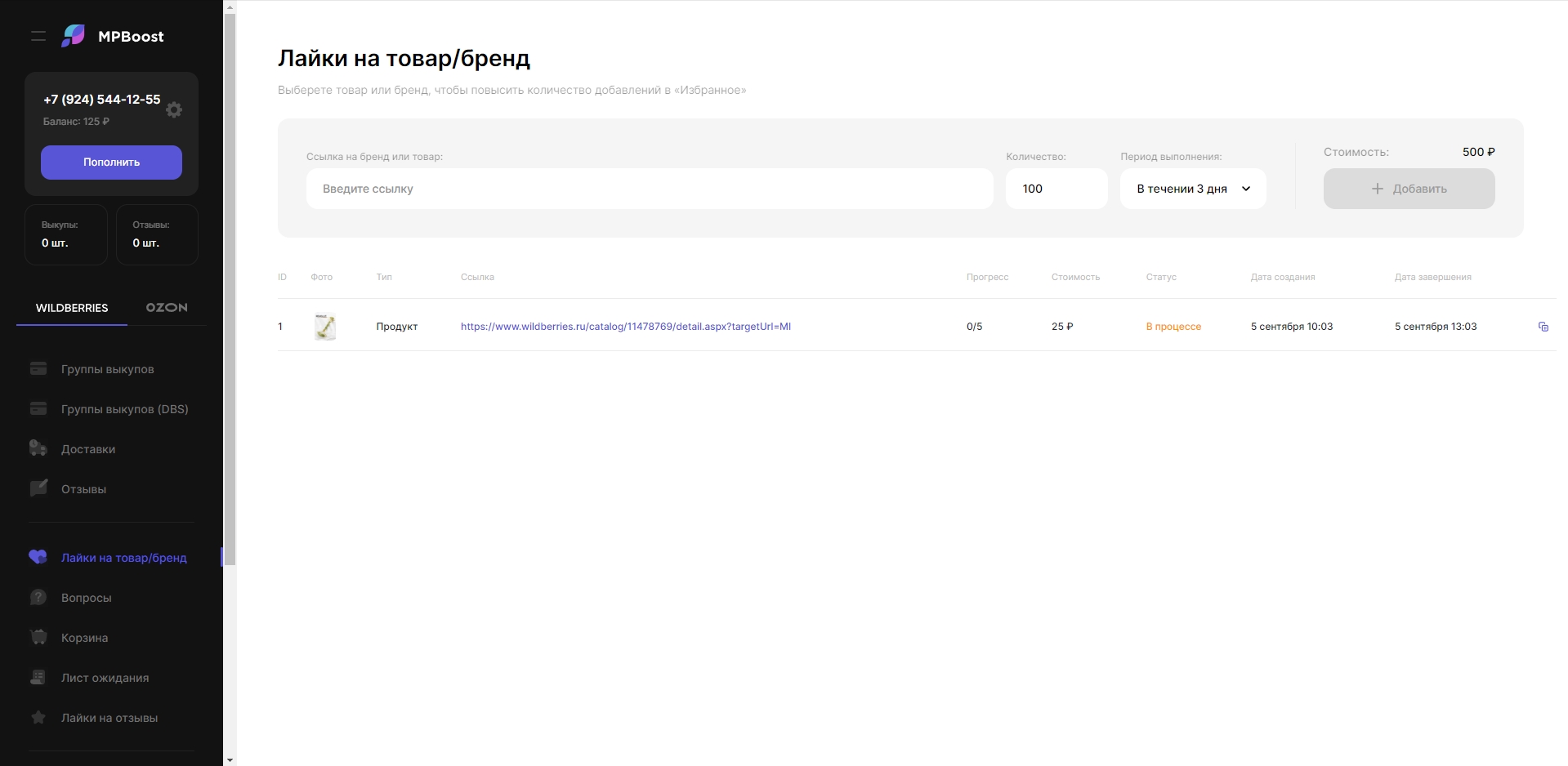The width and height of the screenshot is (1568, 766).
Task: Open account settings via the gear icon
Action: pos(174,109)
